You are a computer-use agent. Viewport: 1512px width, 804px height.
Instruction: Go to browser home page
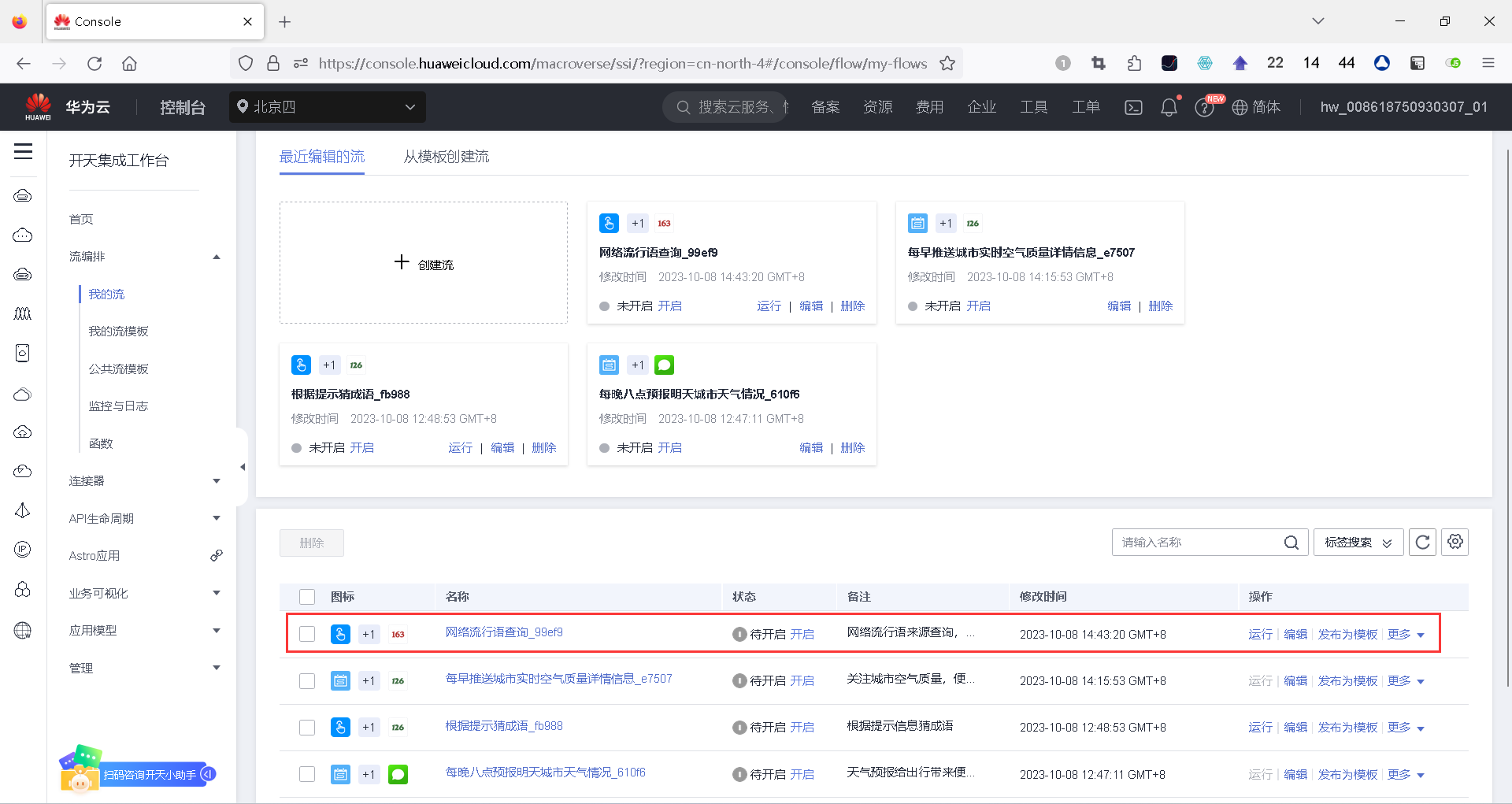point(130,64)
